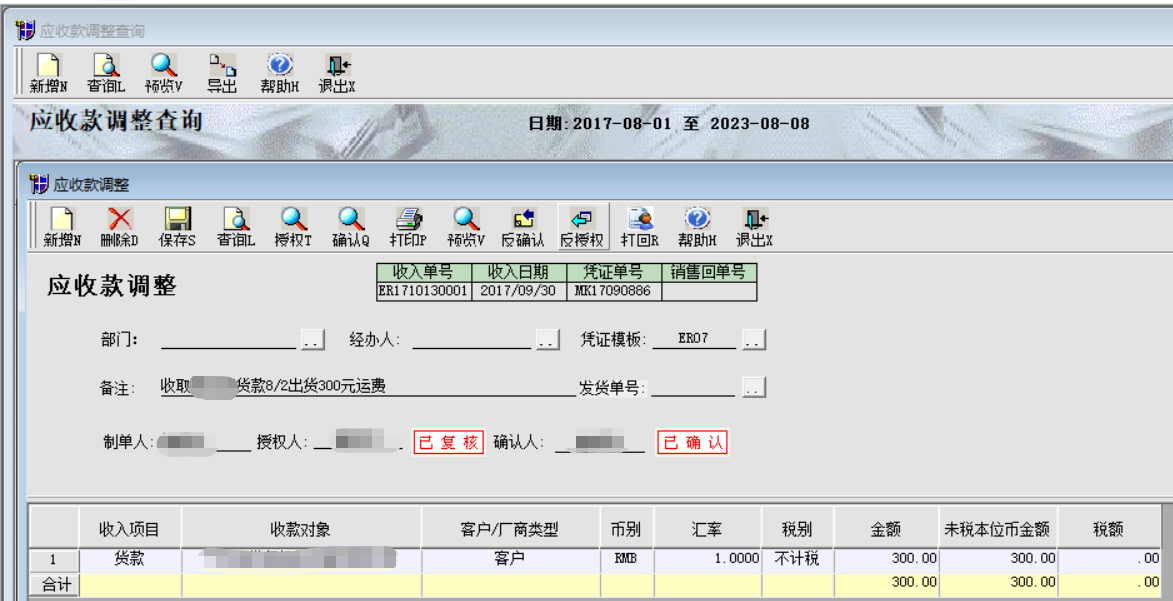Click the 已复核 status stamp
Image resolution: width=1173 pixels, height=601 pixels.
449,442
